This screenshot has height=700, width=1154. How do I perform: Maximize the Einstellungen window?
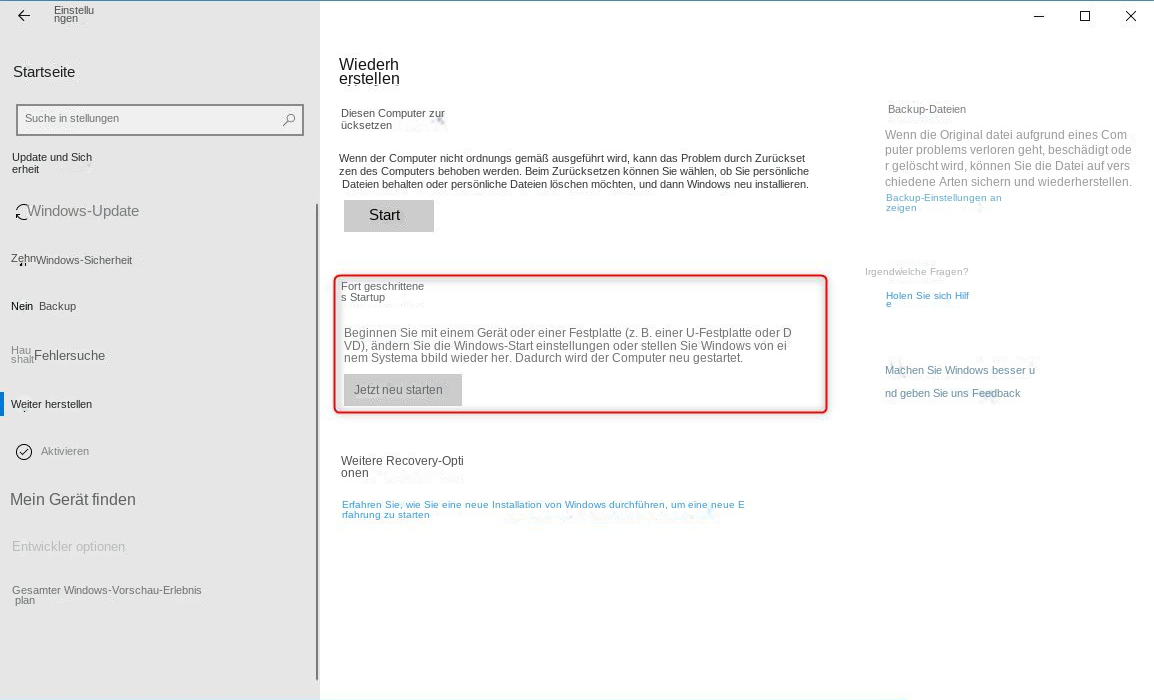(1085, 16)
